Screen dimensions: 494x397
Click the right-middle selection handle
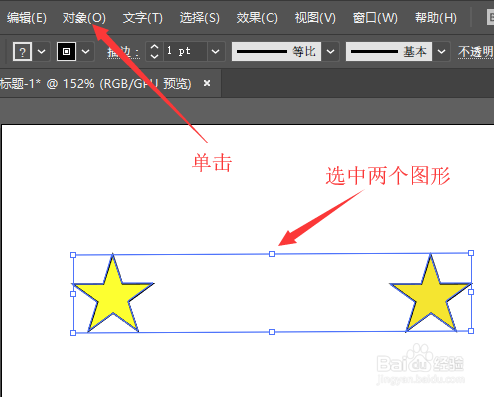[471, 292]
